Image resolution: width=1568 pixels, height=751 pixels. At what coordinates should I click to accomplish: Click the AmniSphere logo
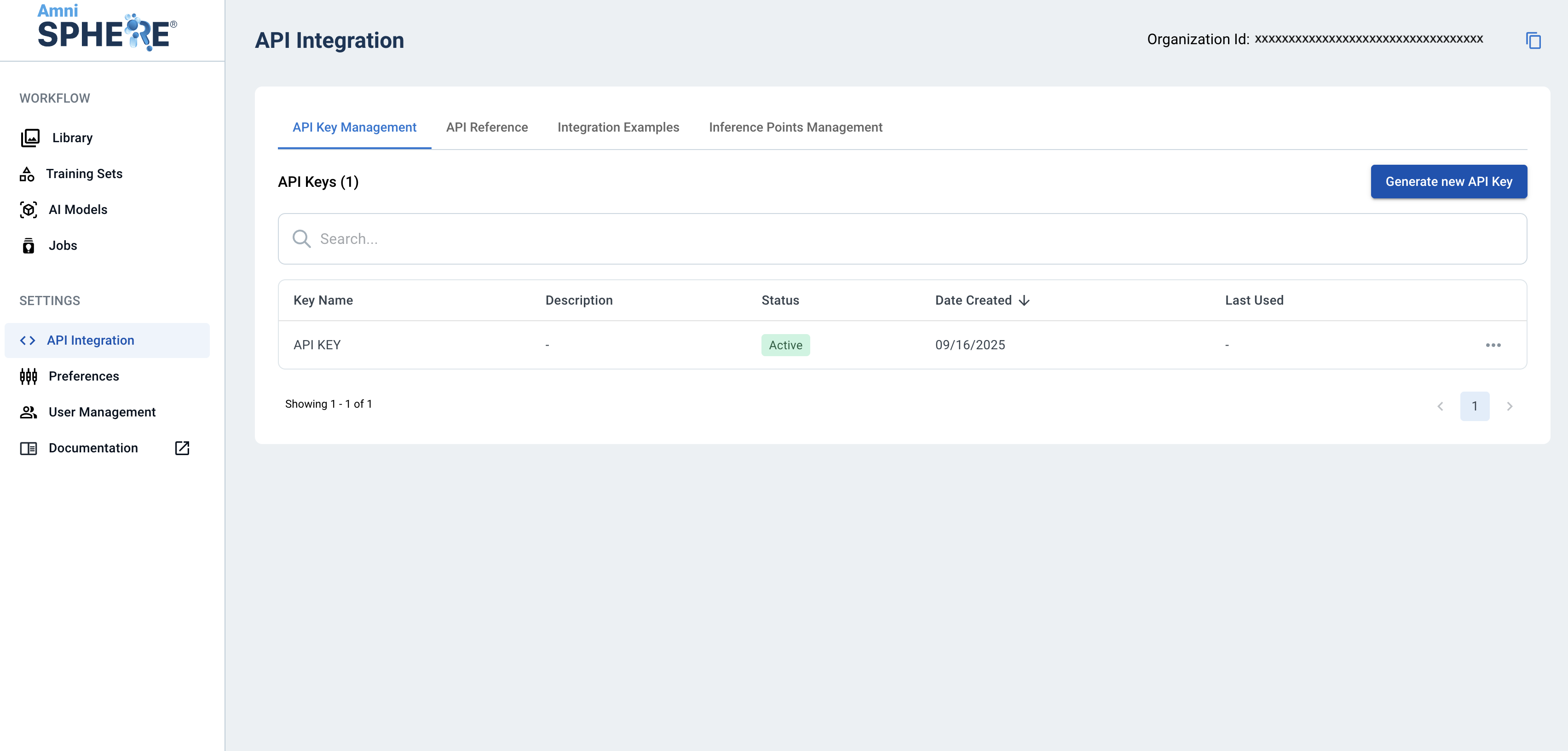point(107,28)
